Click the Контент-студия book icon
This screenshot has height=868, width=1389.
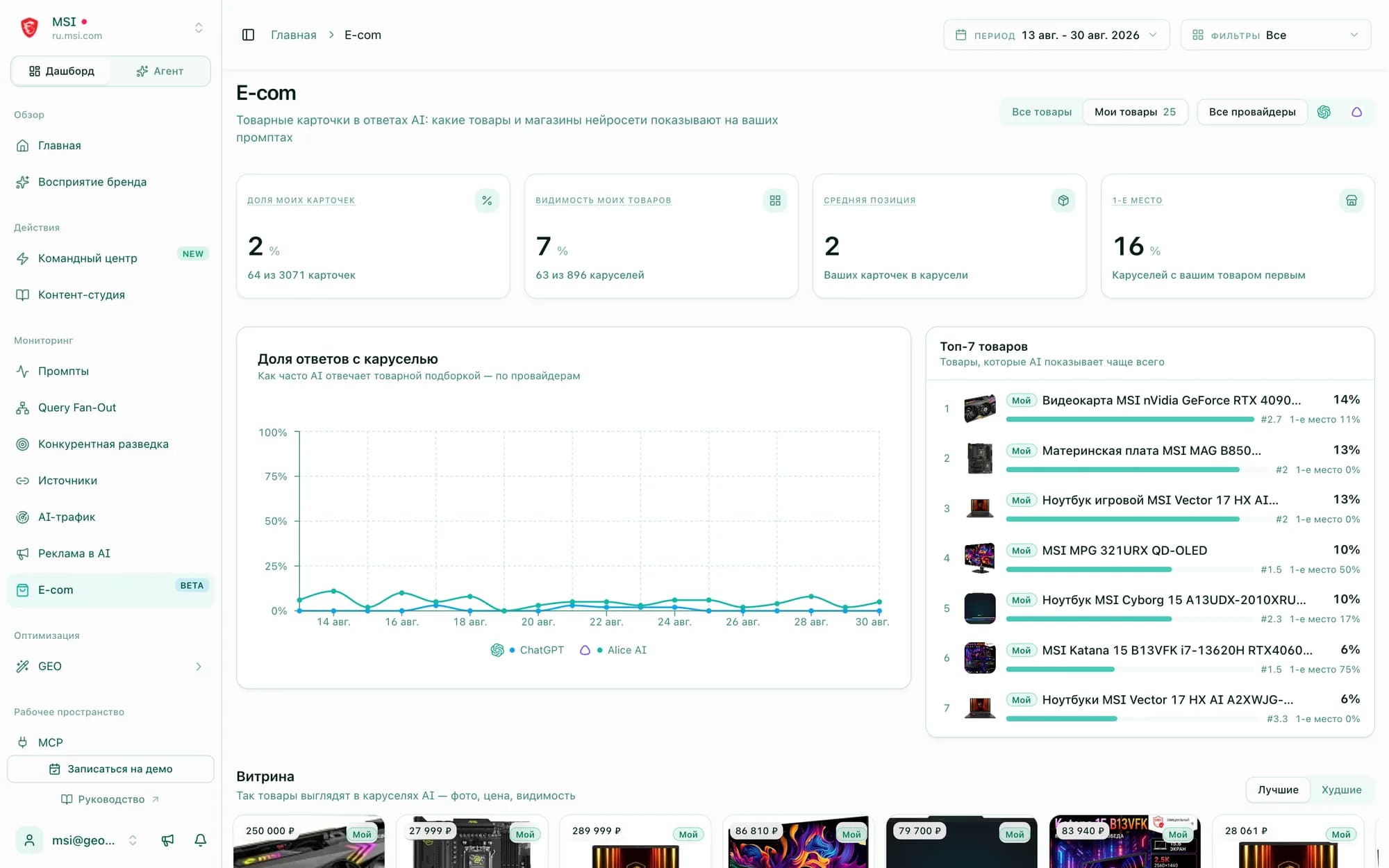[x=23, y=295]
